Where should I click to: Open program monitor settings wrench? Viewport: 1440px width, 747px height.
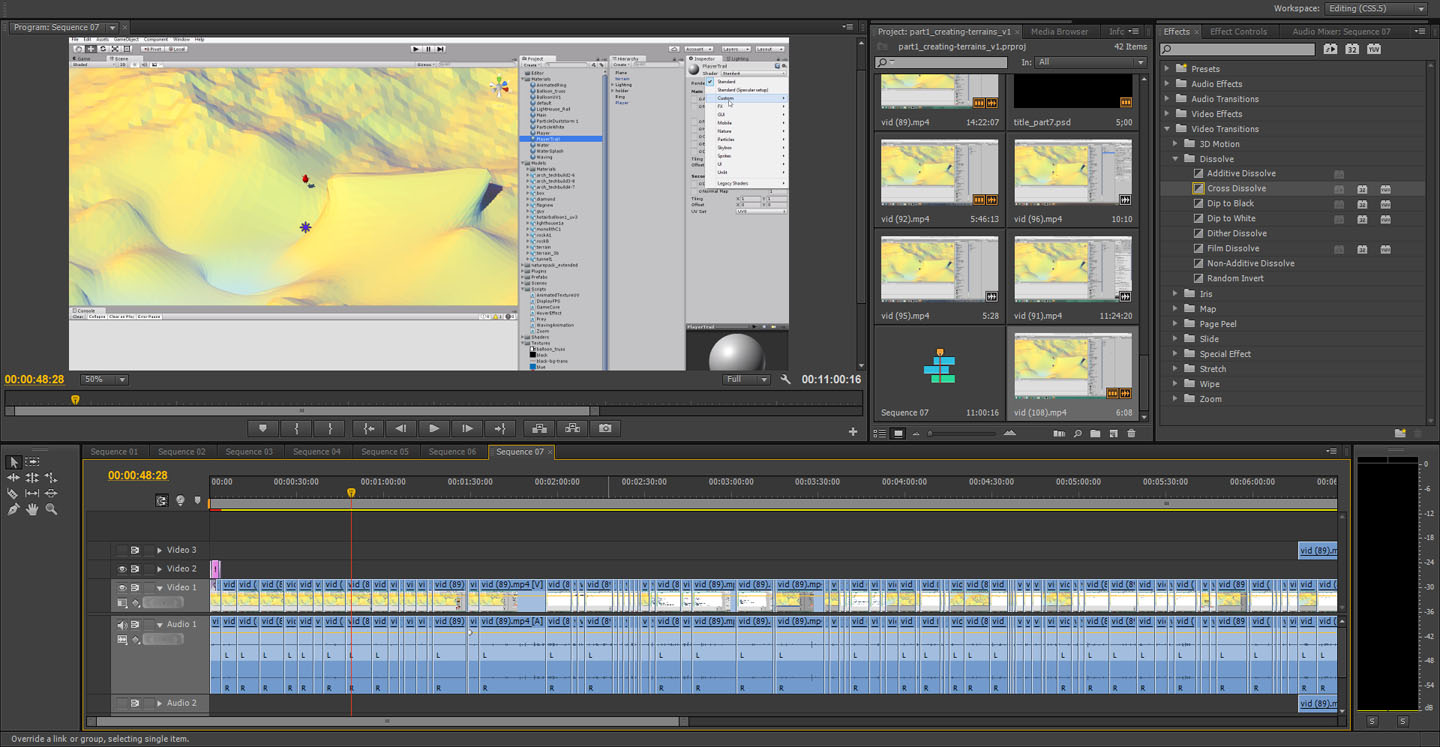786,380
